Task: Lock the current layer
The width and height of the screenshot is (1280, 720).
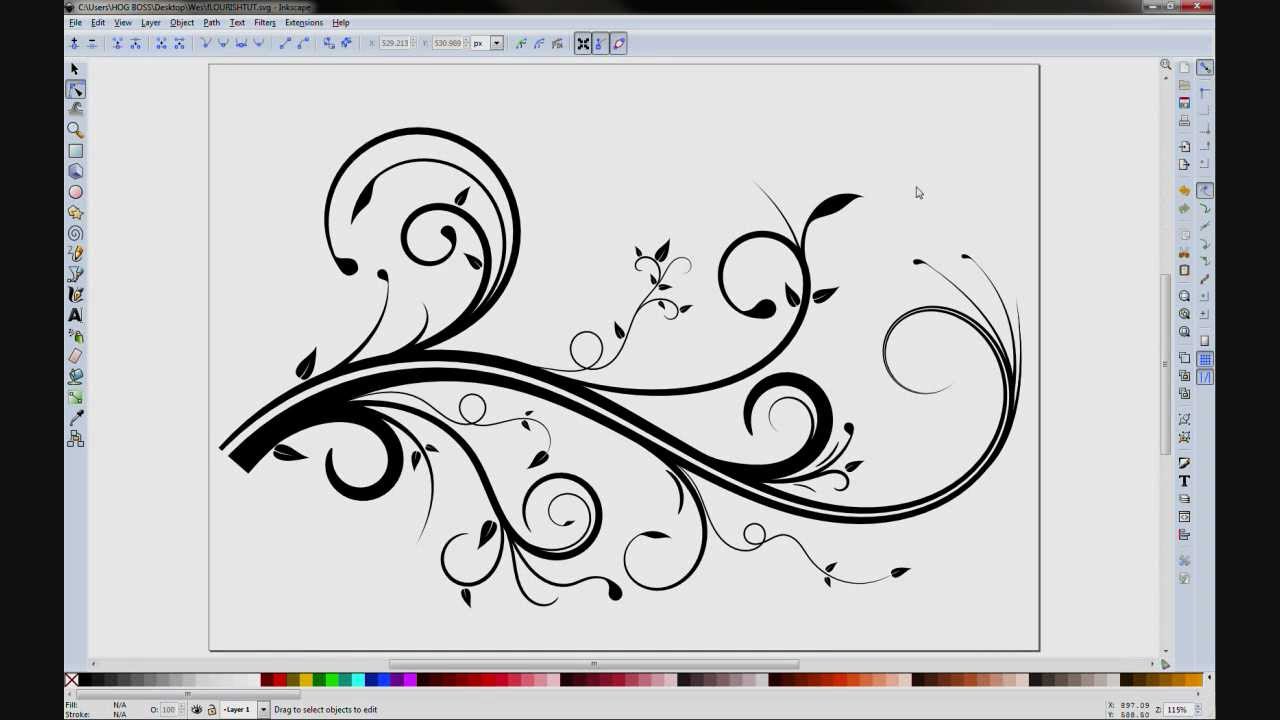Action: coord(214,709)
